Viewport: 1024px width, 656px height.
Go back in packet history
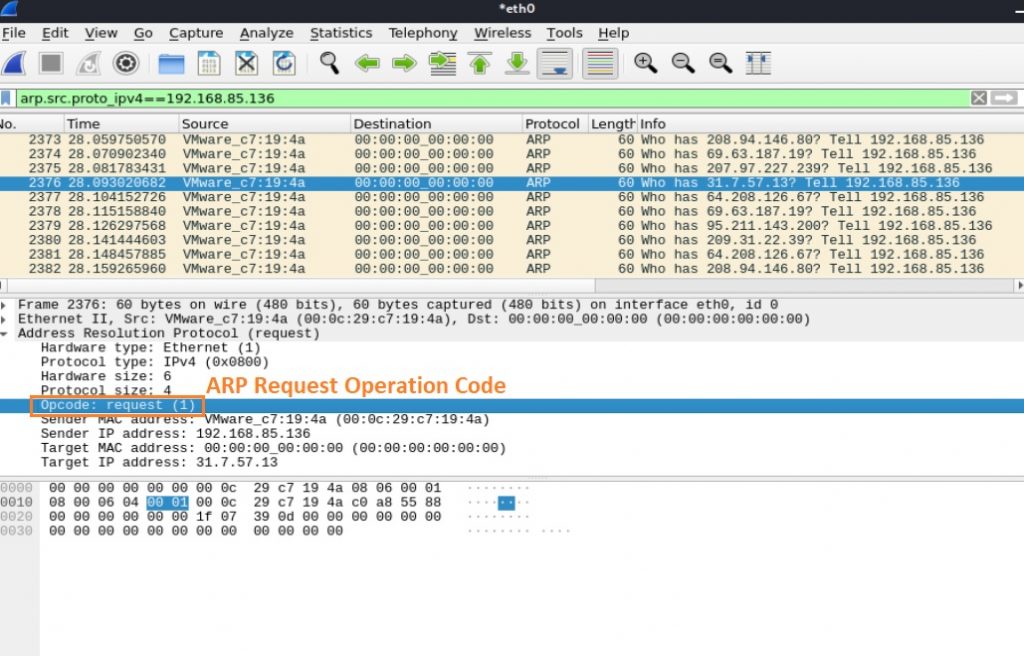[x=367, y=63]
